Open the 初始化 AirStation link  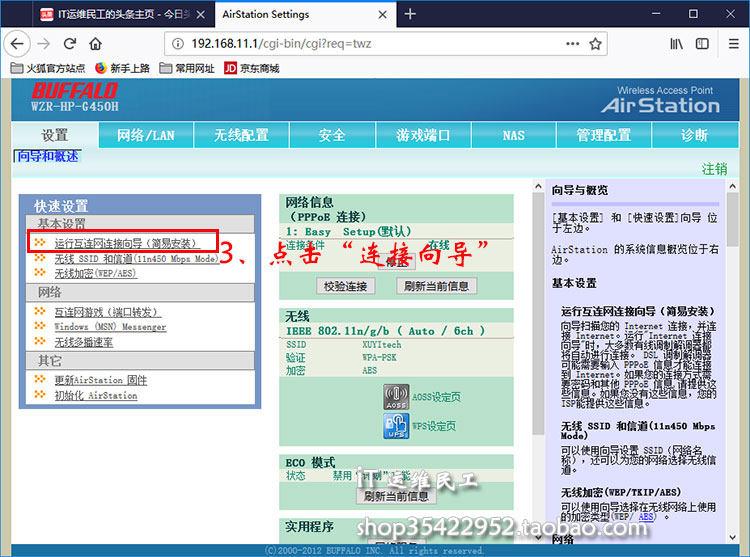click(96, 395)
